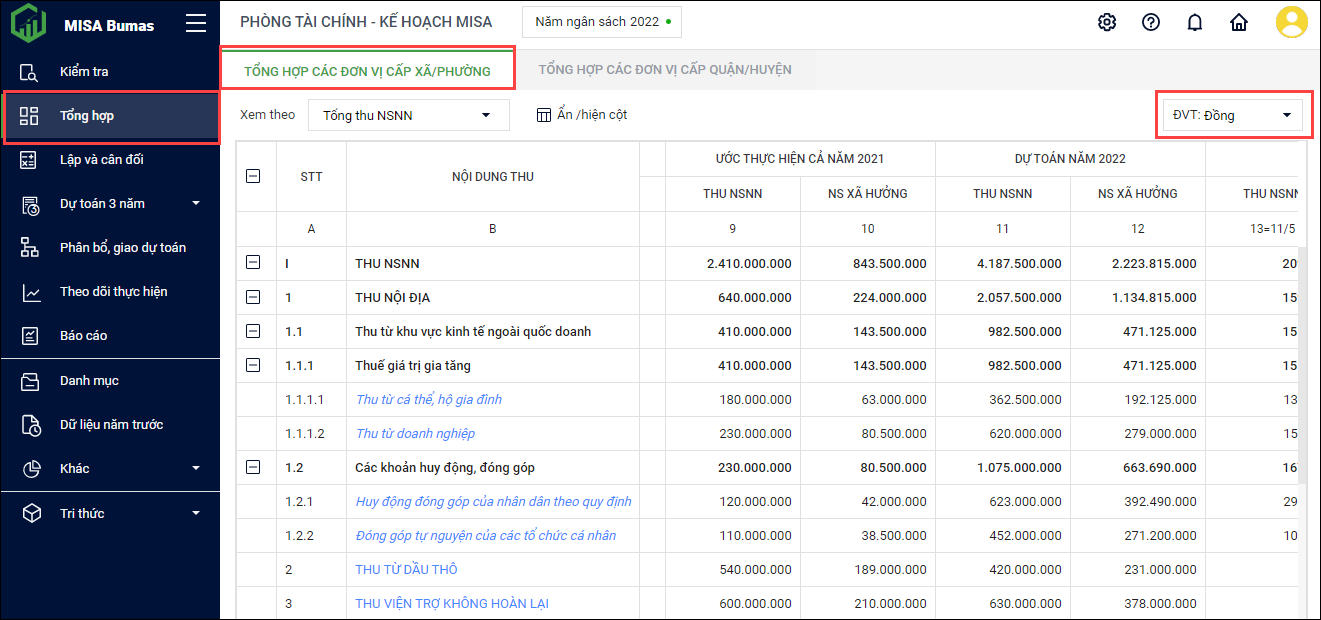Screen dimensions: 1321x620
Task: Select Phân bổ, giao dự toán menu item
Action: pyautogui.click(x=122, y=248)
